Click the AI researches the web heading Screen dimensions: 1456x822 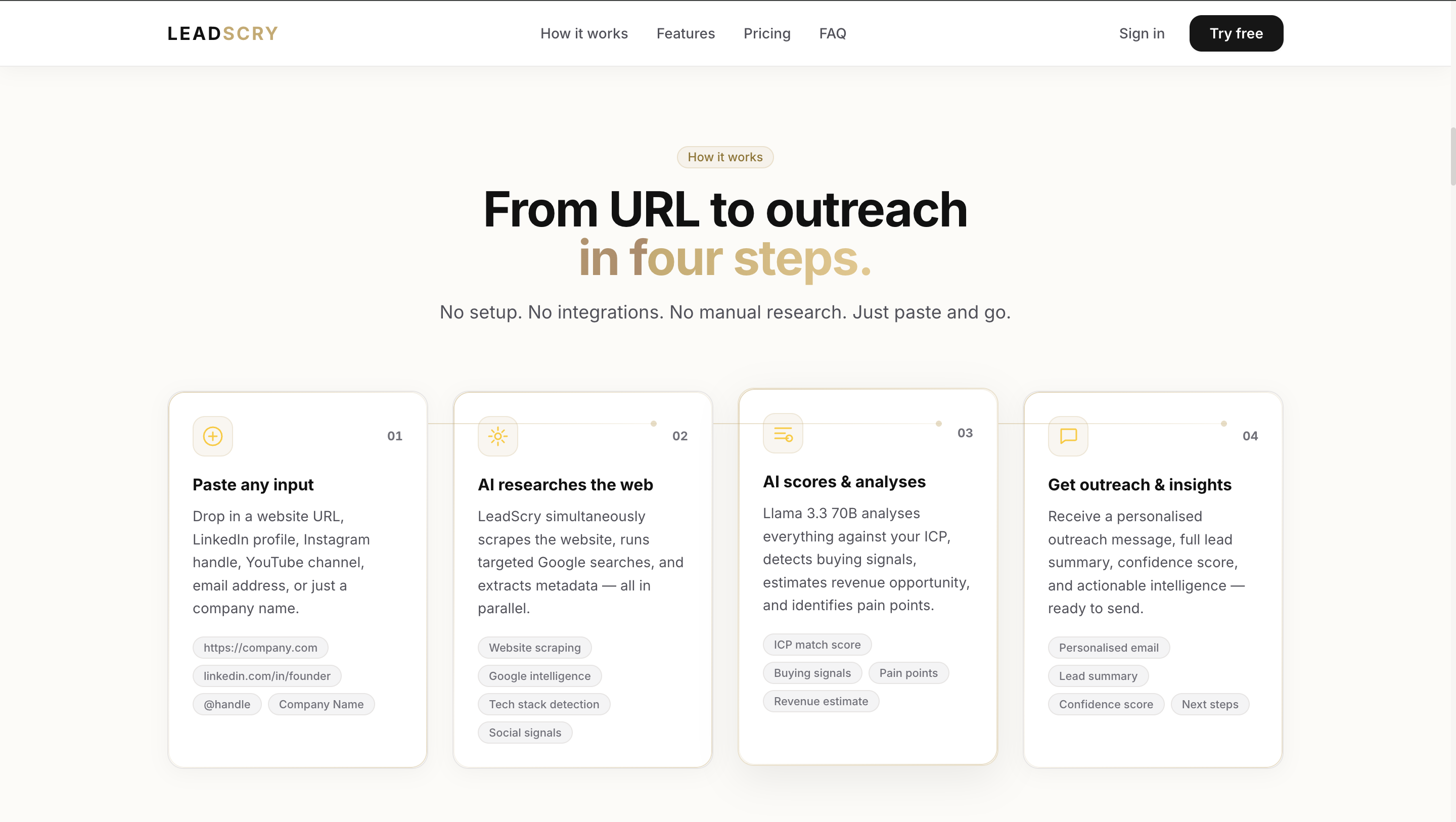(565, 484)
